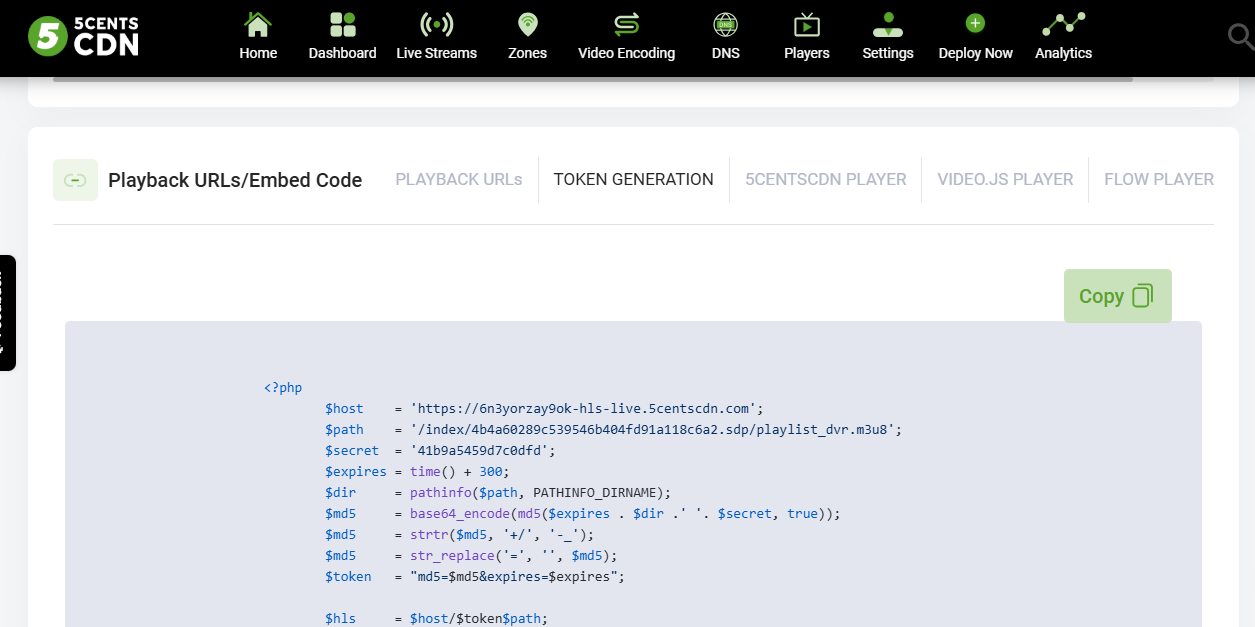
Task: Go to Dashboard menu label
Action: click(343, 53)
